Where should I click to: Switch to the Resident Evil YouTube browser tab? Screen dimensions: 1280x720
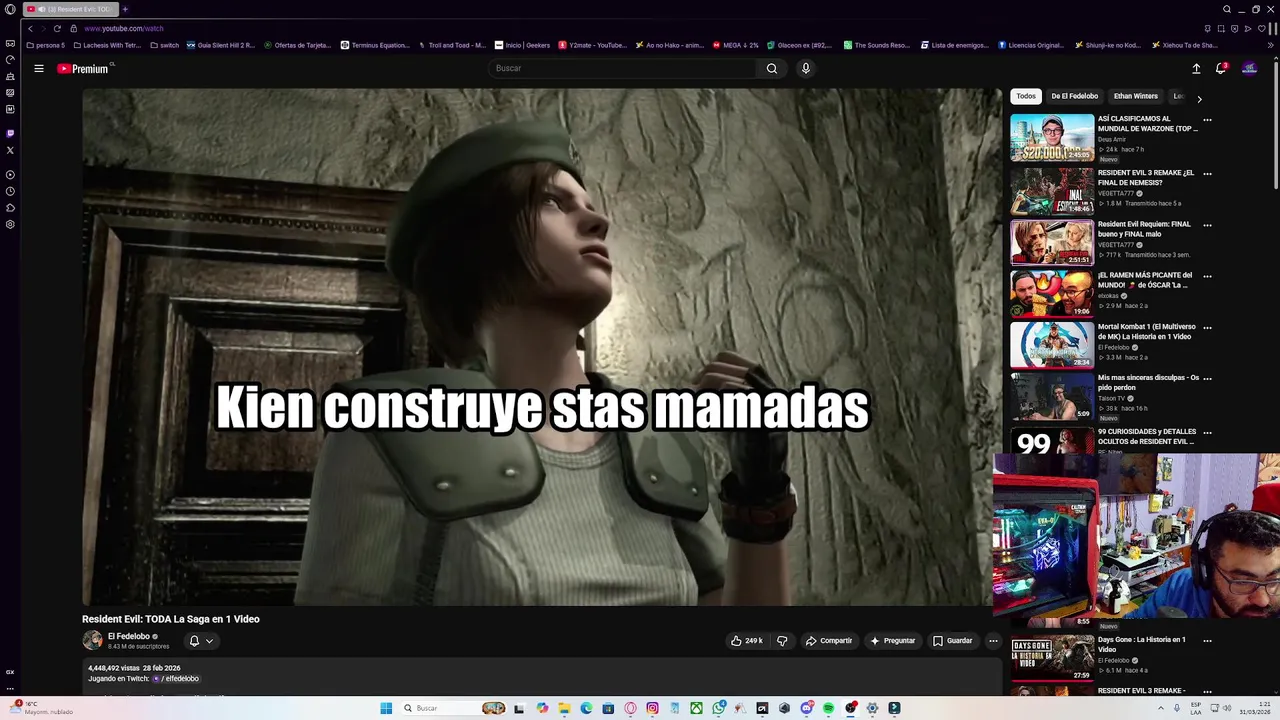tap(70, 9)
